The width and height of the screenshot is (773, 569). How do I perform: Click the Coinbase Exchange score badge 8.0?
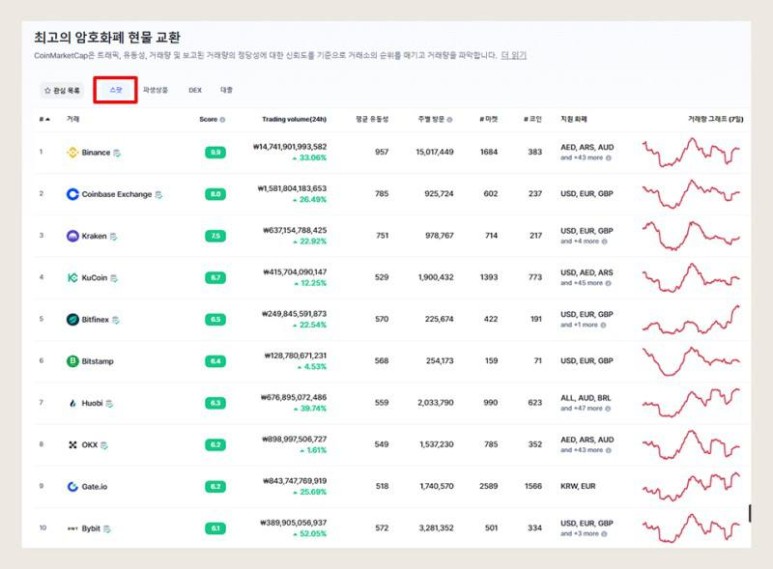[x=215, y=194]
